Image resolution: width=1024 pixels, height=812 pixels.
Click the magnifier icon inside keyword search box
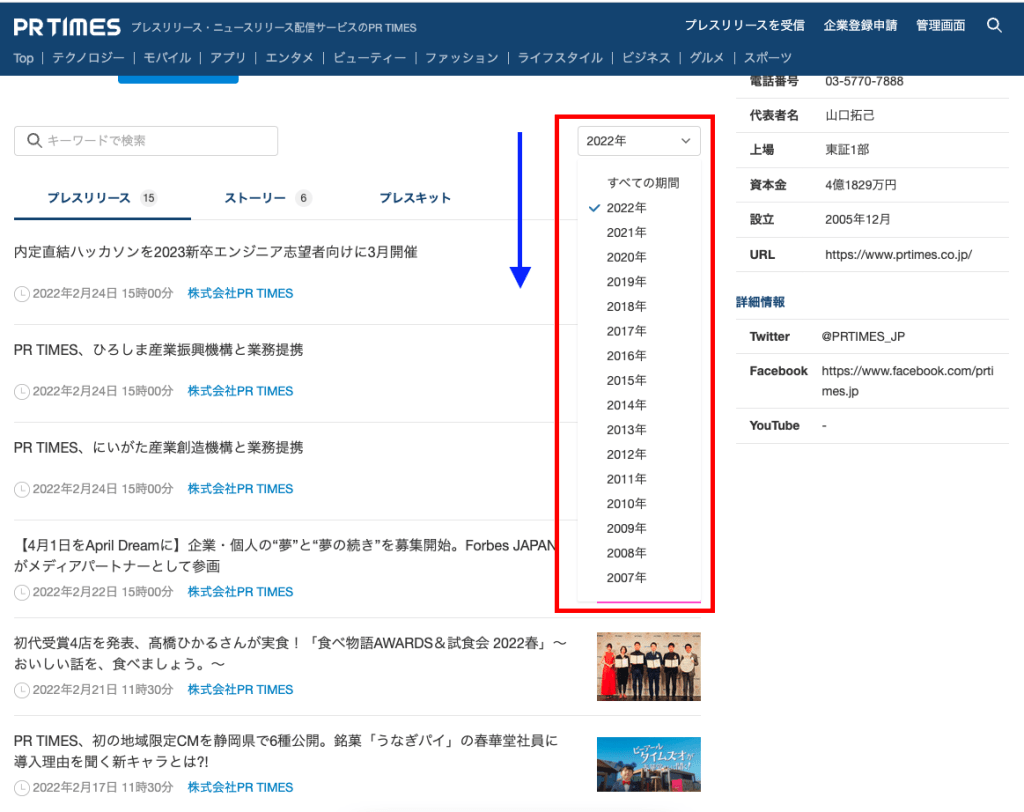pos(34,140)
